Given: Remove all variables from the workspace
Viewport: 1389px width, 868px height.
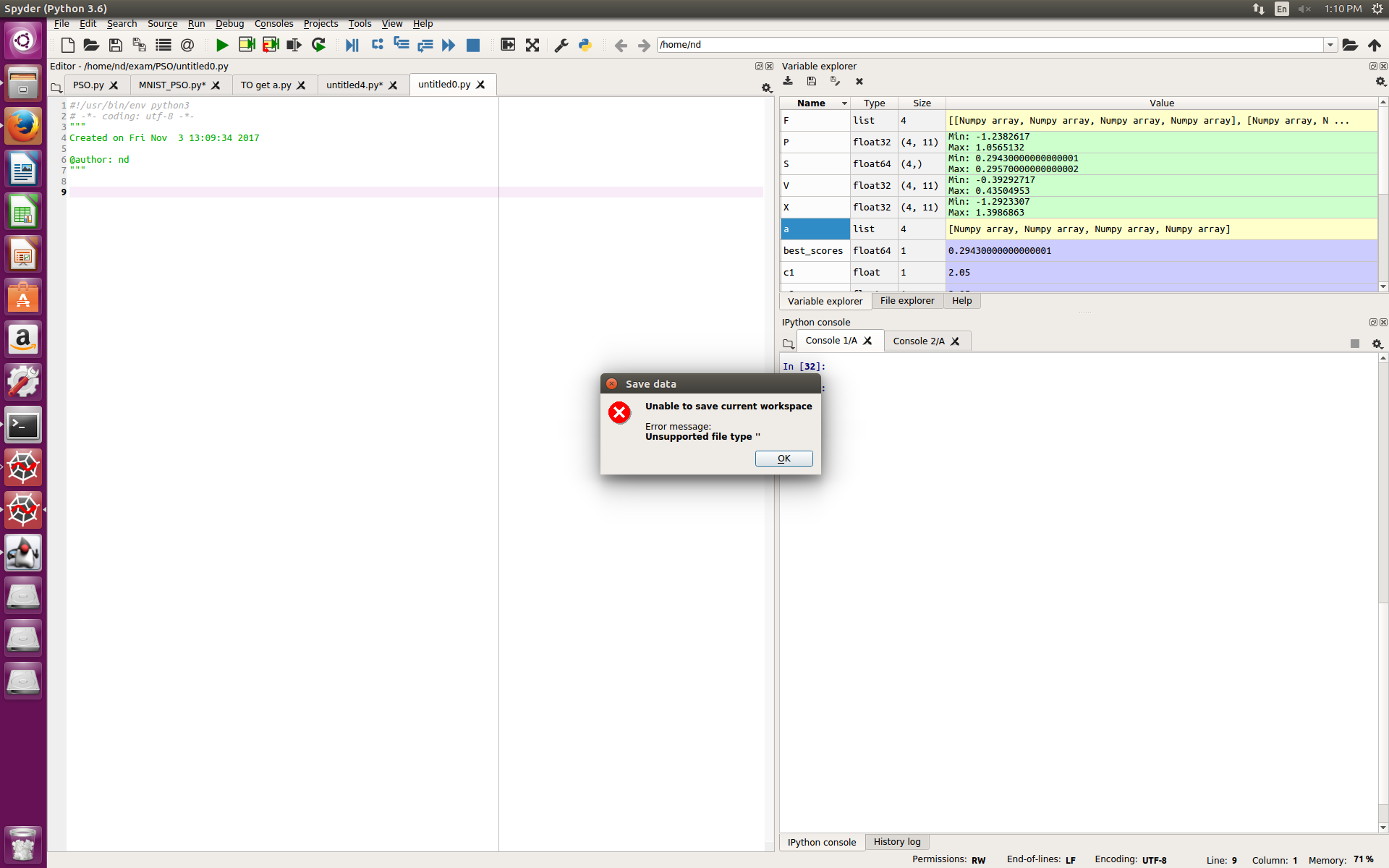Looking at the screenshot, I should click(859, 81).
